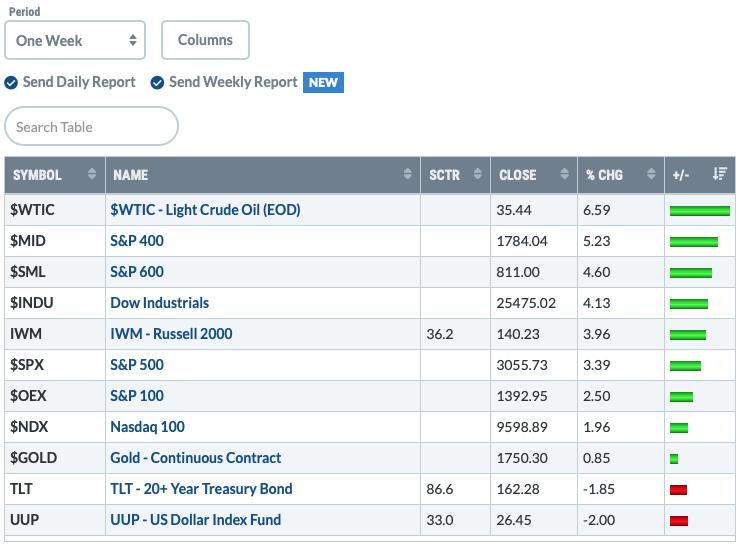Click the SCTR value 36.2
742x547 pixels.
click(x=440, y=334)
